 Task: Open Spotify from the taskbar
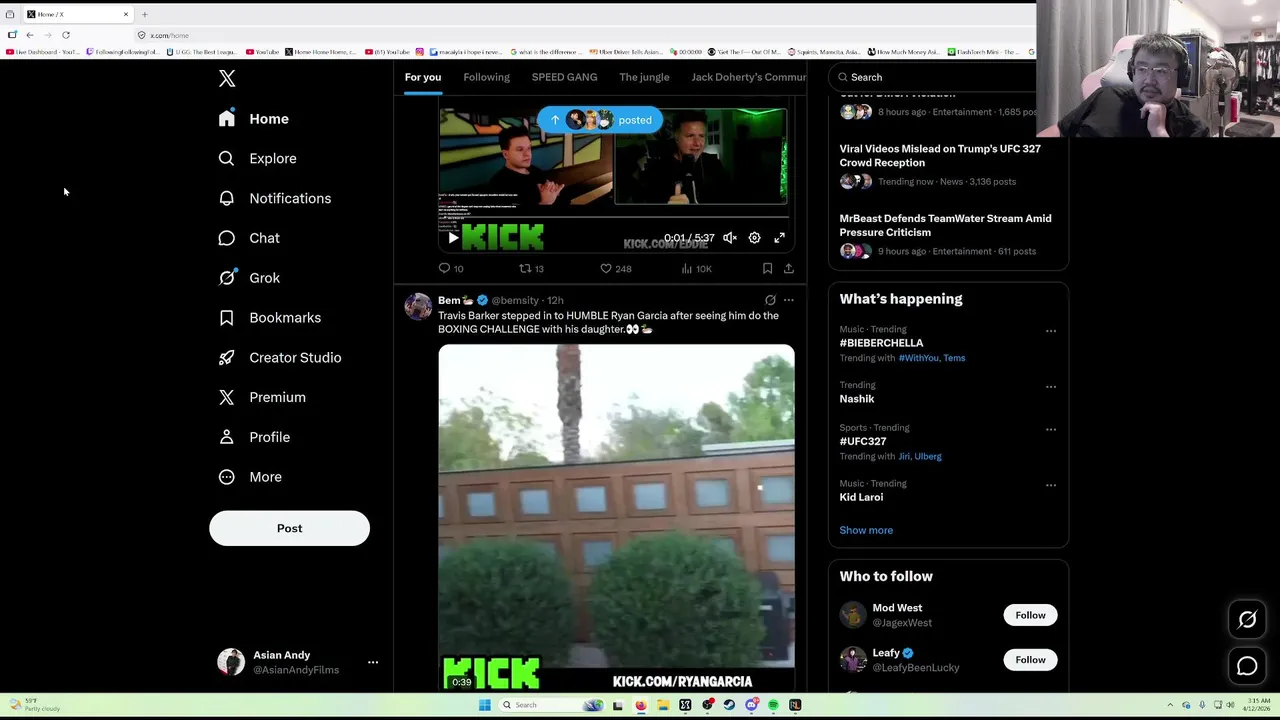click(773, 705)
